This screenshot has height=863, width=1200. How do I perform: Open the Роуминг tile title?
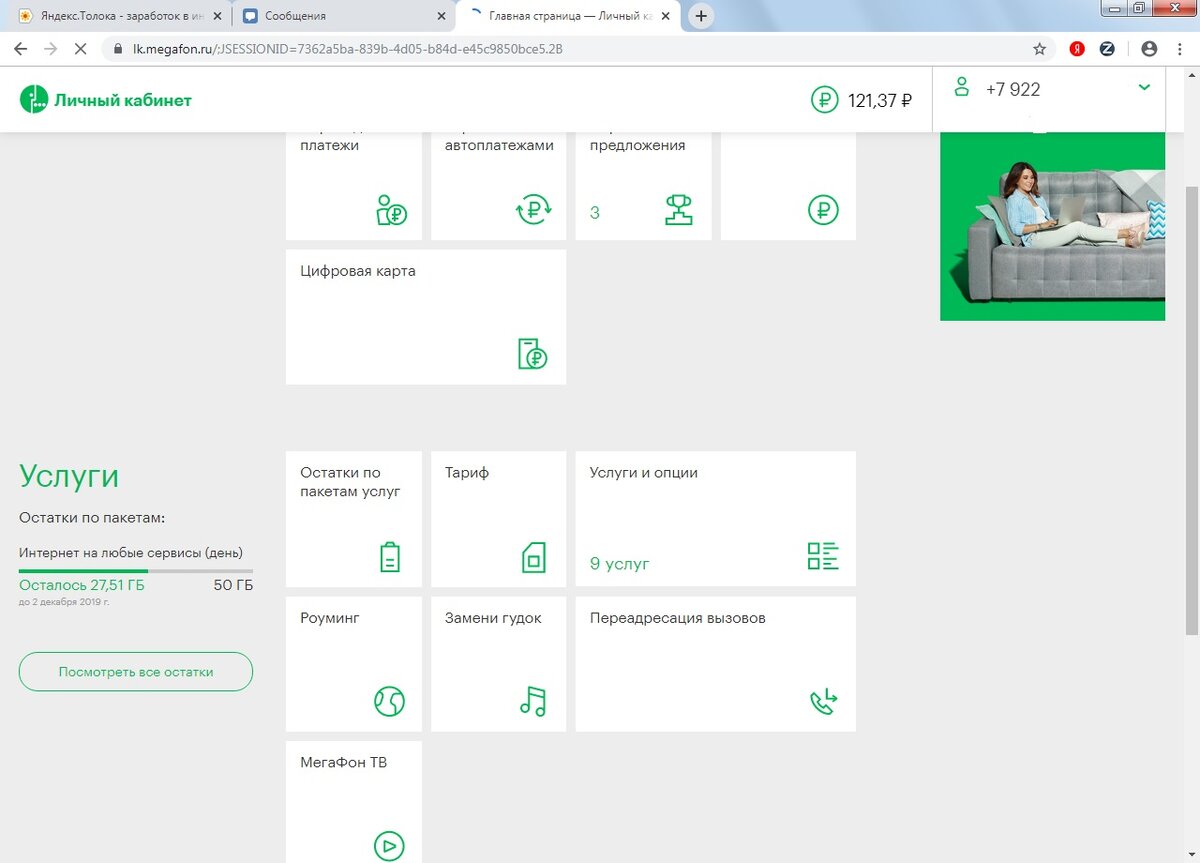click(330, 618)
